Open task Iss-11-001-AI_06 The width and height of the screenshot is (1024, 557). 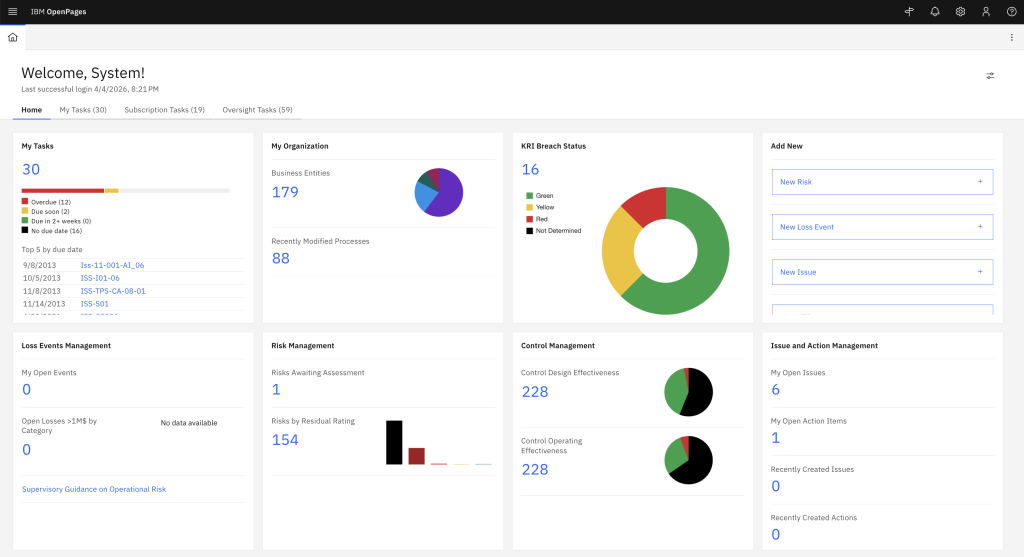(112, 265)
